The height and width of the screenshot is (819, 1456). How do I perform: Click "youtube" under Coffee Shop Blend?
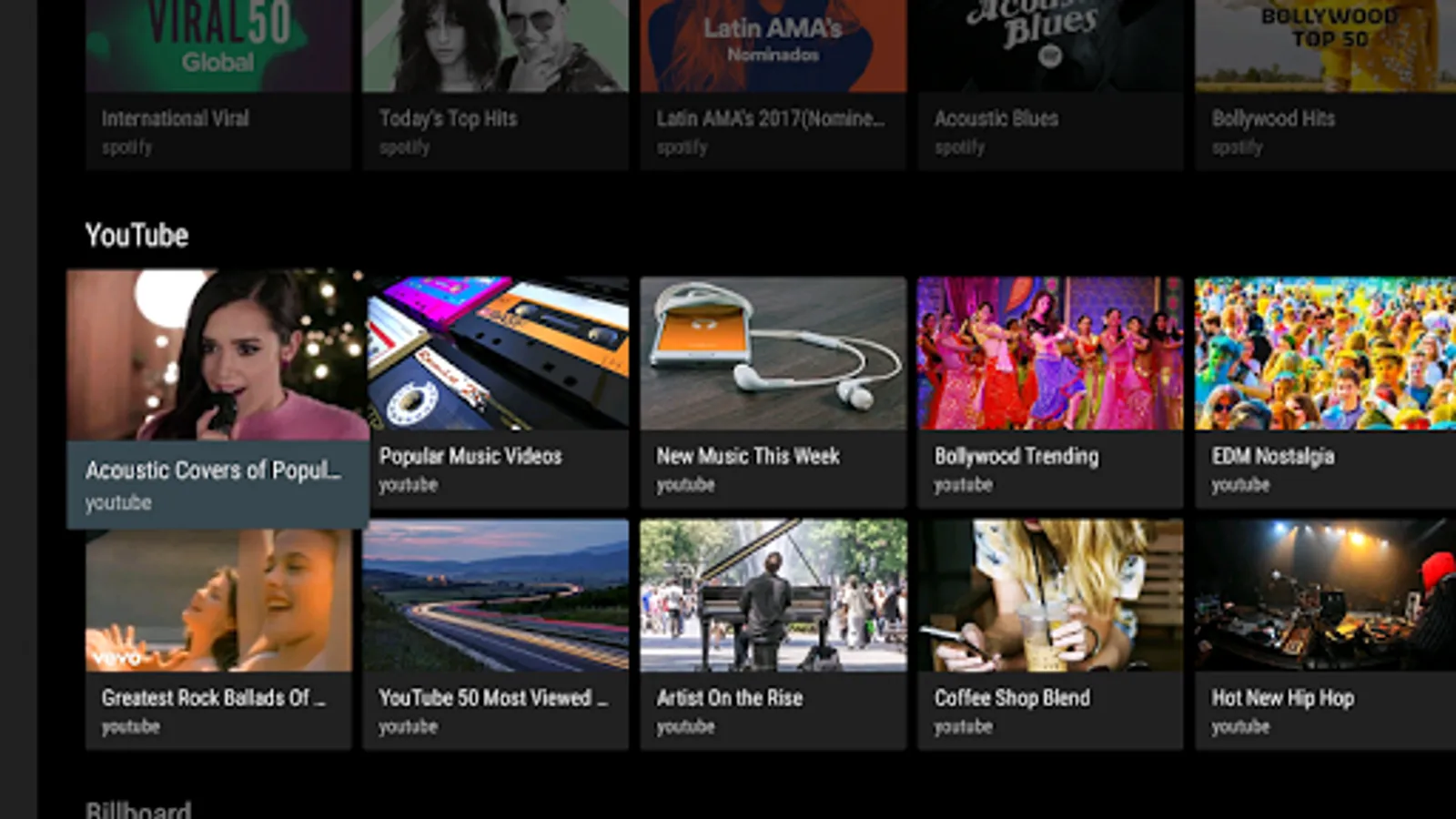[964, 727]
